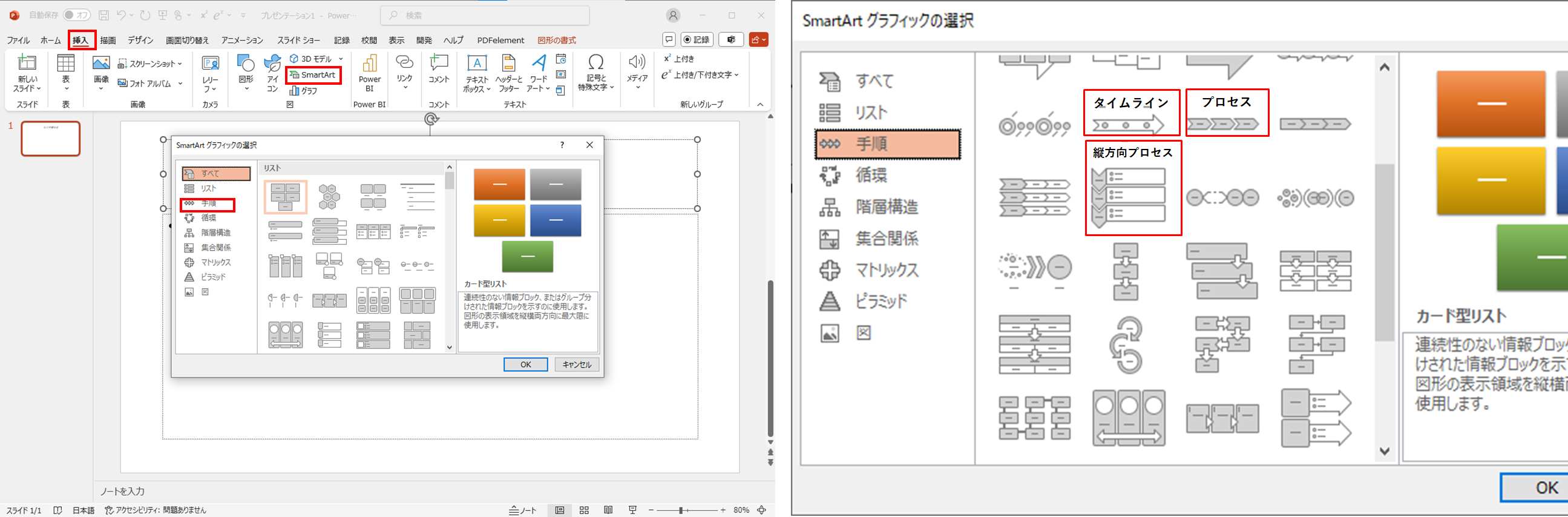This screenshot has height=517, width=1568.
Task: Expand フォト アルバム dropdown arrow
Action: [x=180, y=84]
